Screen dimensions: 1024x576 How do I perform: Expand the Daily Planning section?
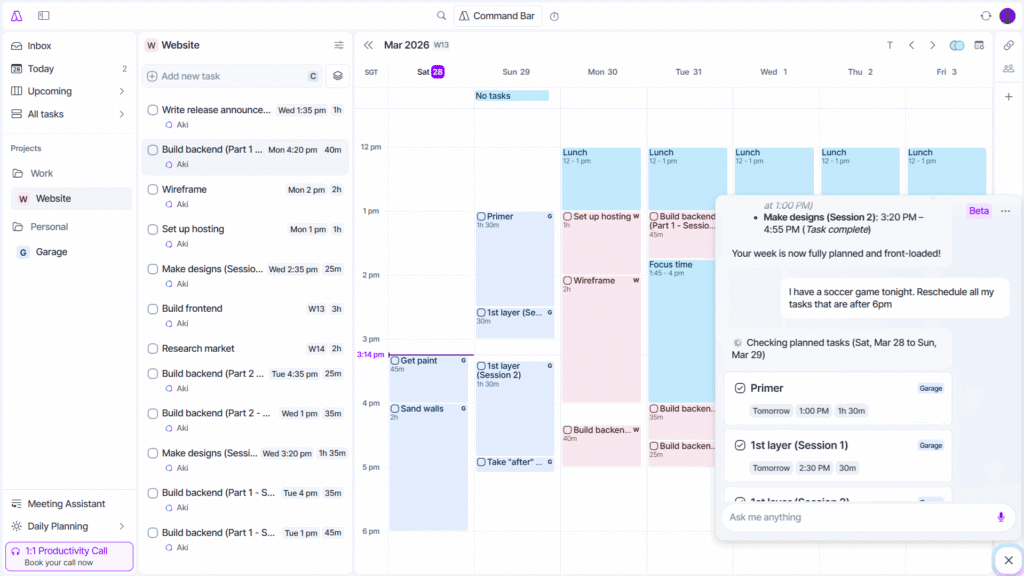124,525
